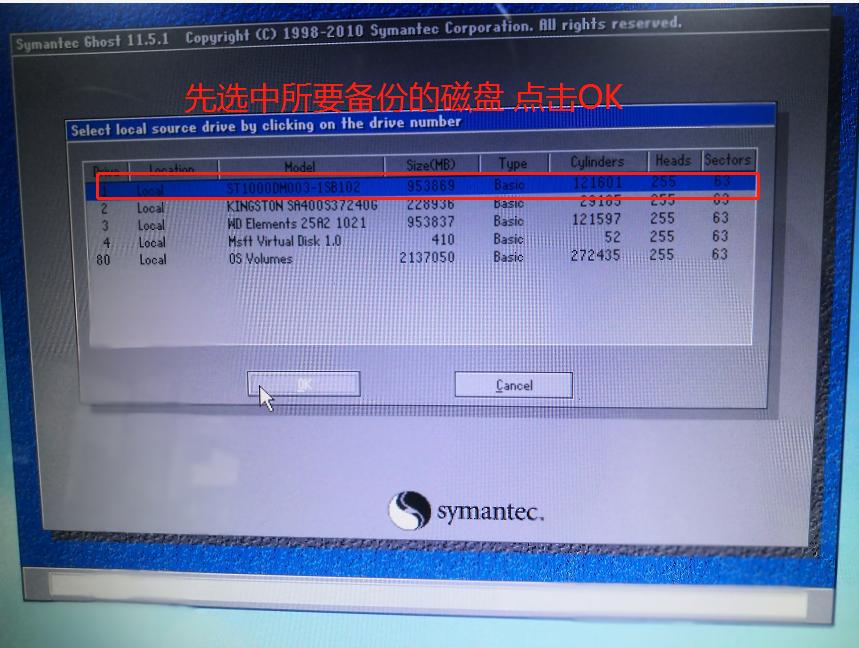Click the Heads column header
The width and height of the screenshot is (859, 648).
point(674,160)
